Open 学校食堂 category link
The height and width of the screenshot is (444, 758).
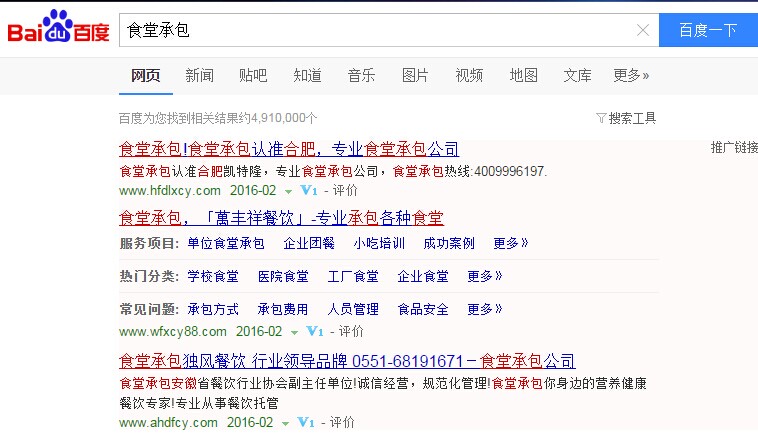tap(213, 276)
